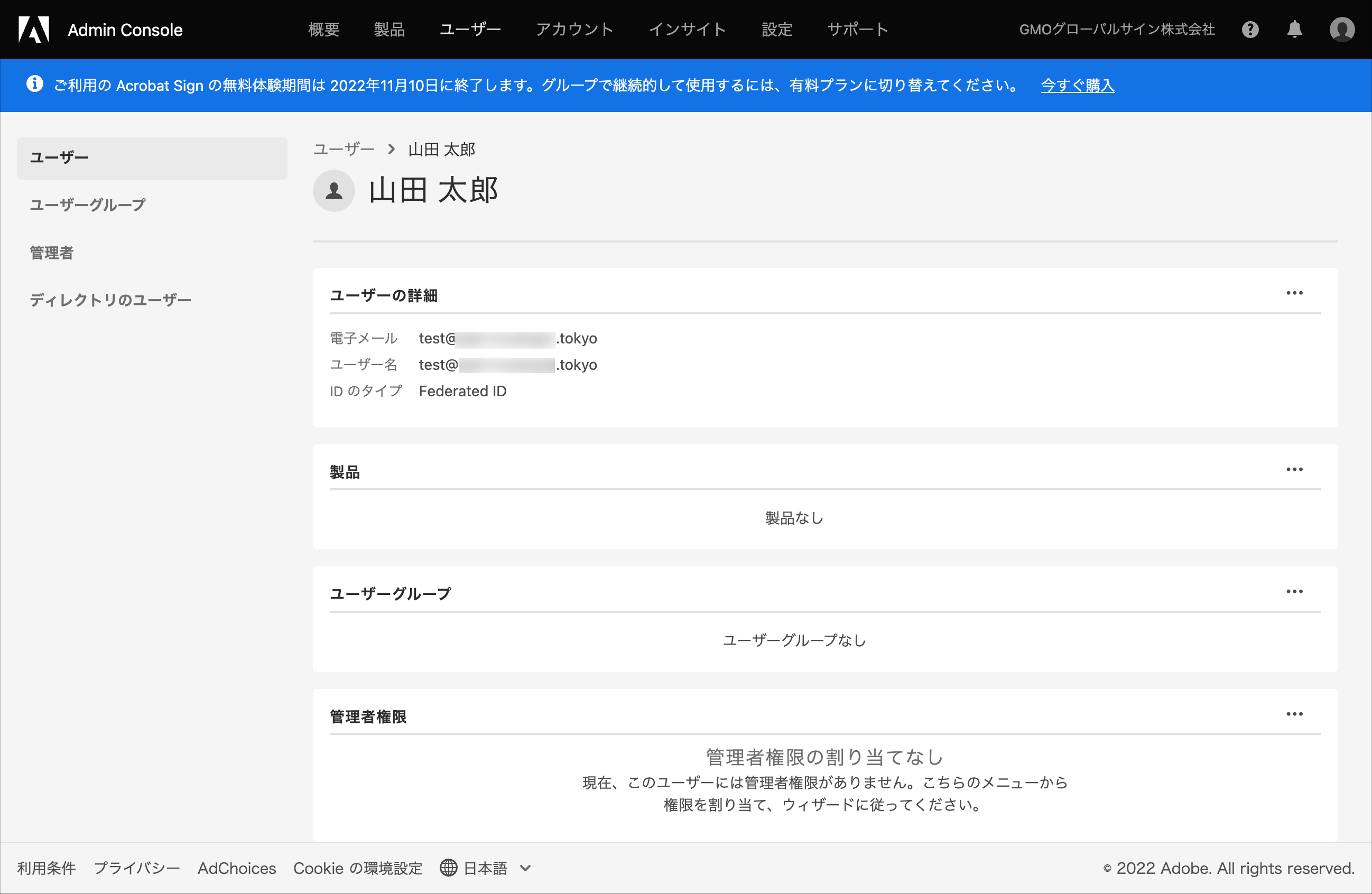Click the AdChoices footer link

[237, 868]
